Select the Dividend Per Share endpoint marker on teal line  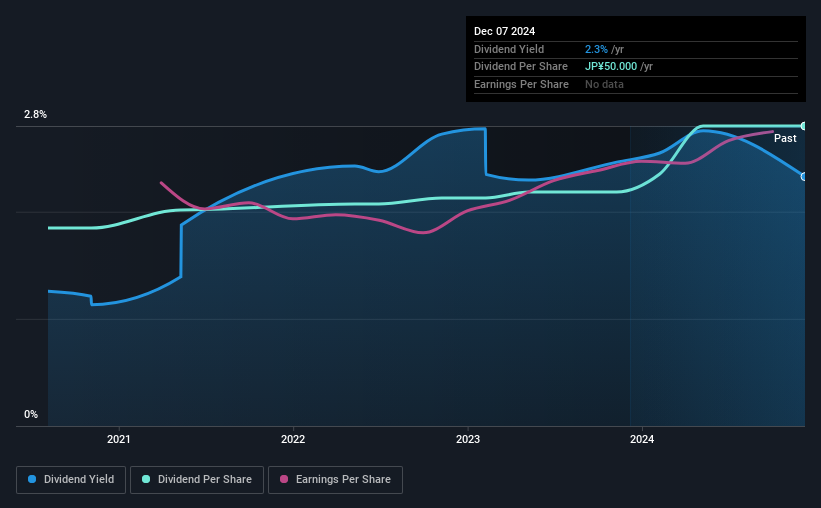pyautogui.click(x=804, y=126)
